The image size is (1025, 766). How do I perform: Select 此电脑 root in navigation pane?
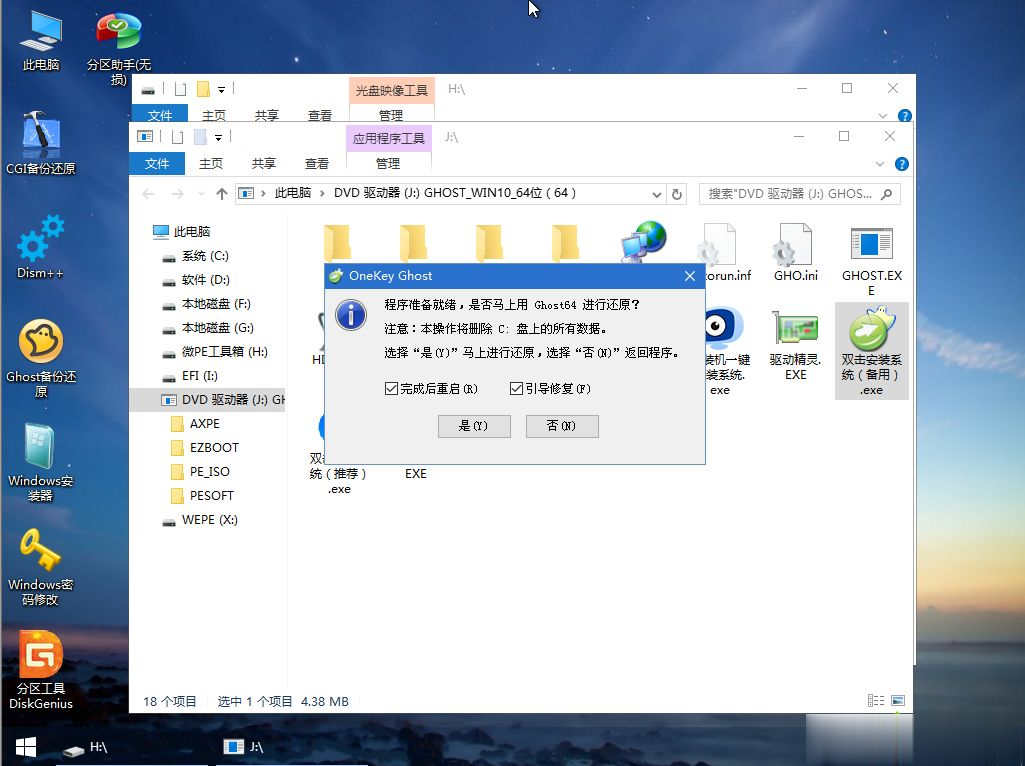click(192, 231)
